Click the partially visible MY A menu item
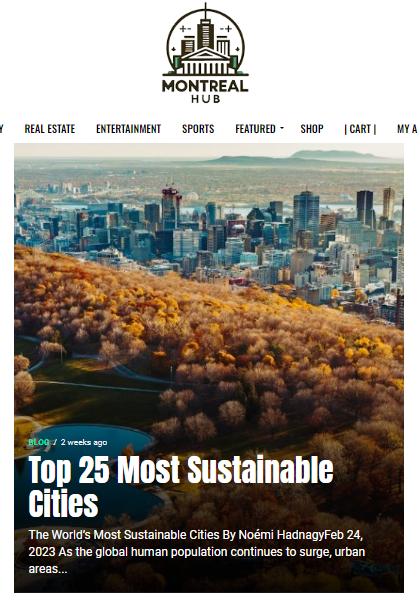Viewport: 417px width, 604px height. point(407,129)
